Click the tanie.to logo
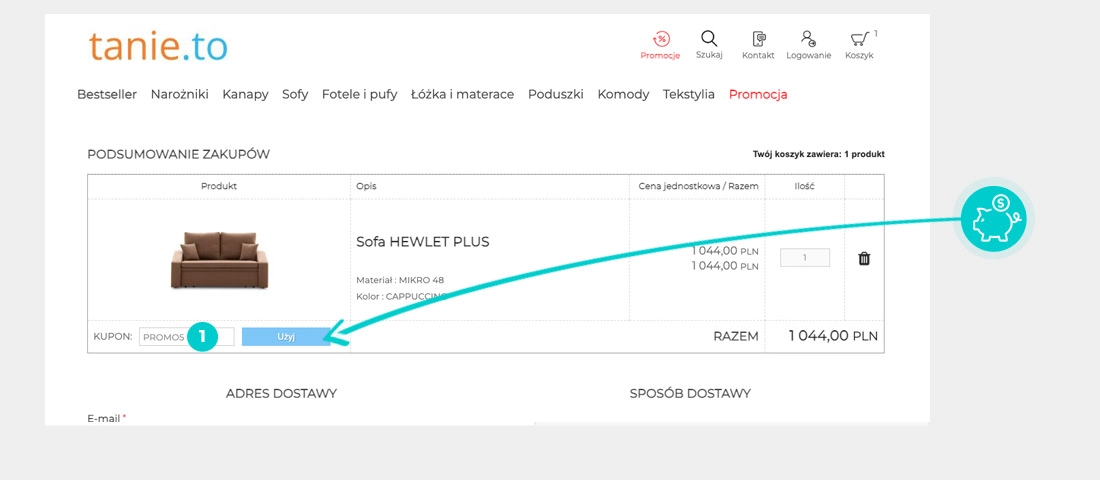The image size is (1100, 480). pos(157,46)
